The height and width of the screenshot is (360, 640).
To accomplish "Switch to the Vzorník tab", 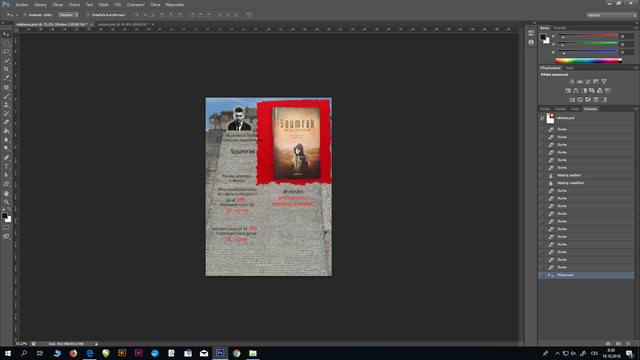I will coord(560,28).
